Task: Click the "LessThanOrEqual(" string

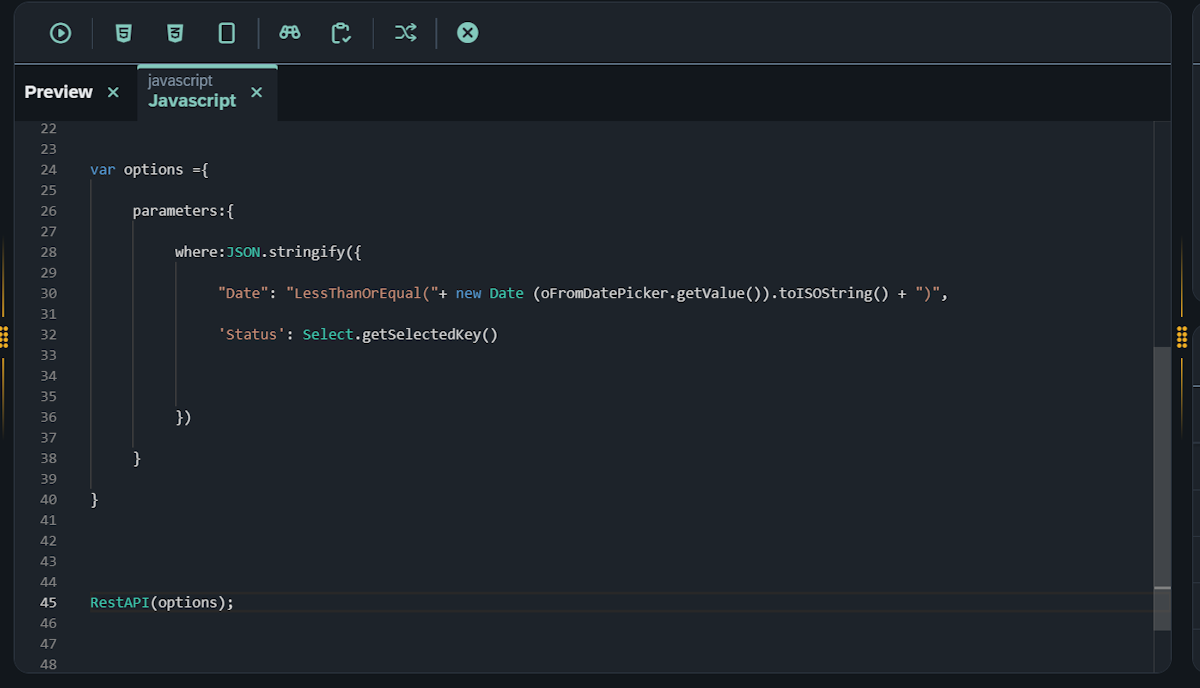Action: pyautogui.click(x=362, y=293)
